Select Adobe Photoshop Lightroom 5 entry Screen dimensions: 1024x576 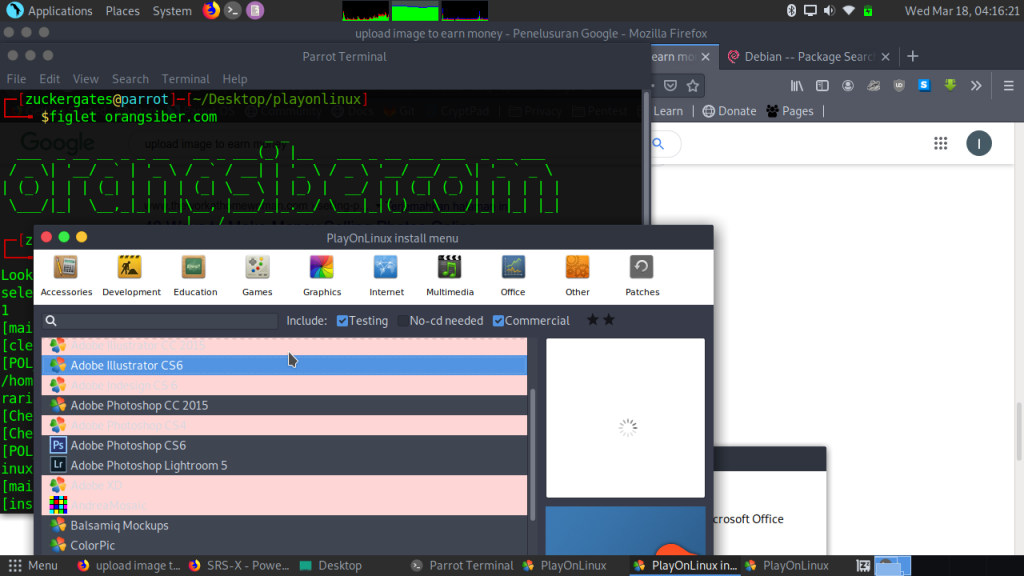tap(284, 465)
